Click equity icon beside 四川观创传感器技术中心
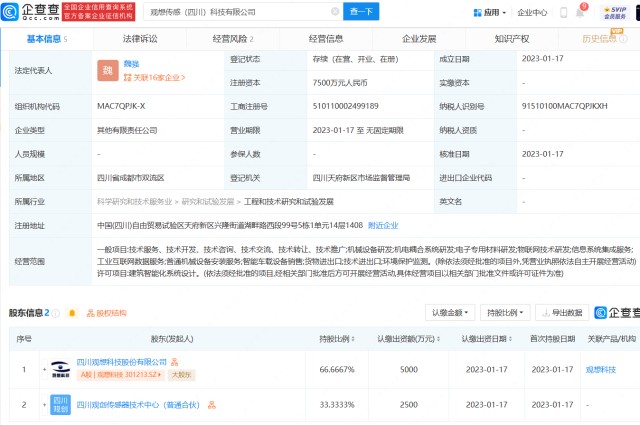Screen dimensions: 640x425 click(x=211, y=405)
